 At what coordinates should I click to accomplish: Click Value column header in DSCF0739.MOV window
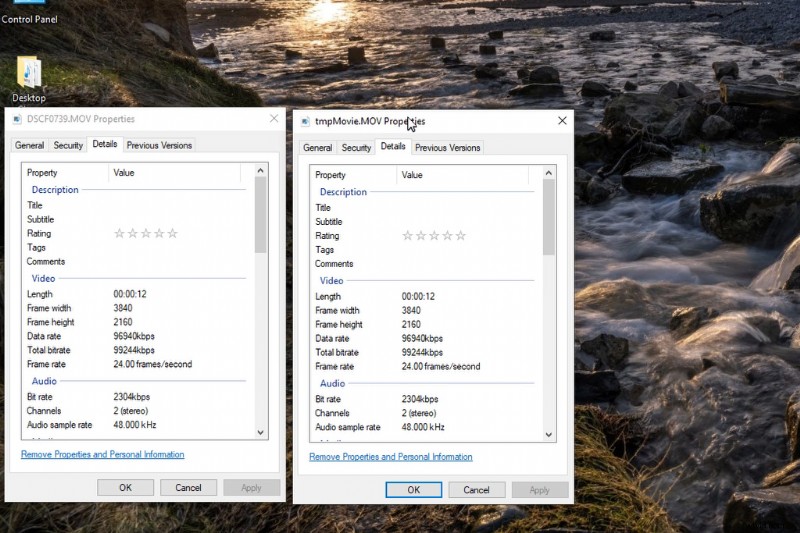174,173
